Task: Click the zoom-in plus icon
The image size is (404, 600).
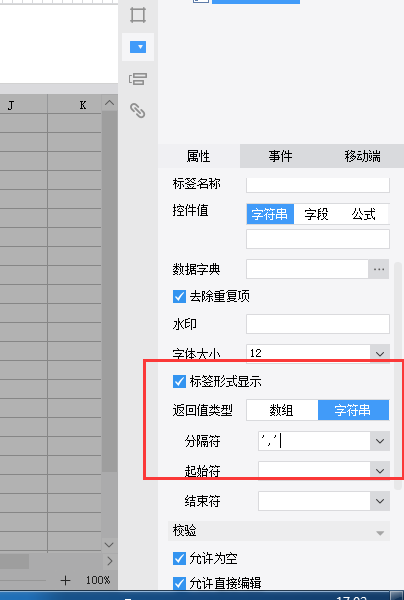Action: (65, 580)
